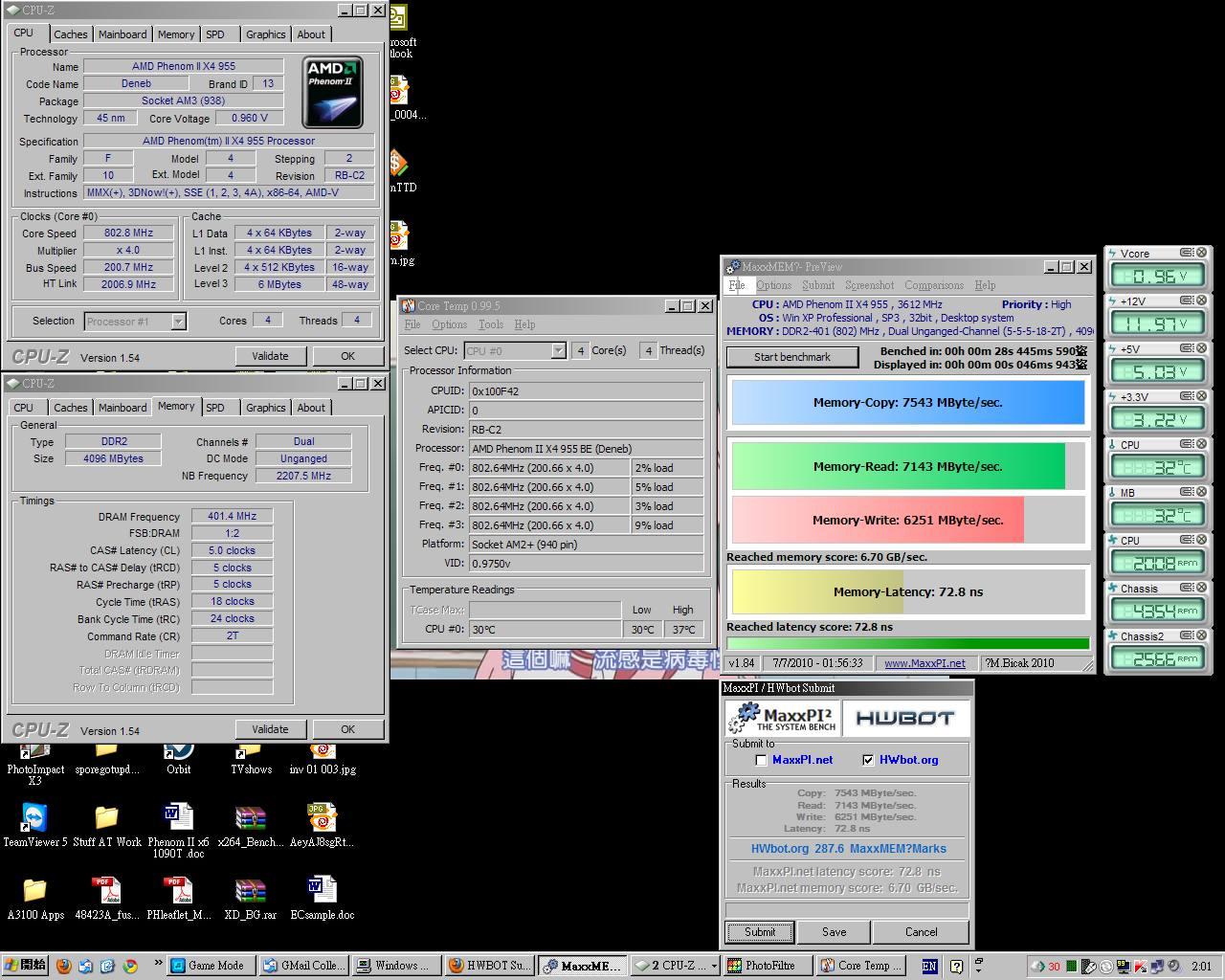Open the Select CPU dropdown in Core Temp
Viewport: 1225px width, 980px height.
tap(558, 351)
